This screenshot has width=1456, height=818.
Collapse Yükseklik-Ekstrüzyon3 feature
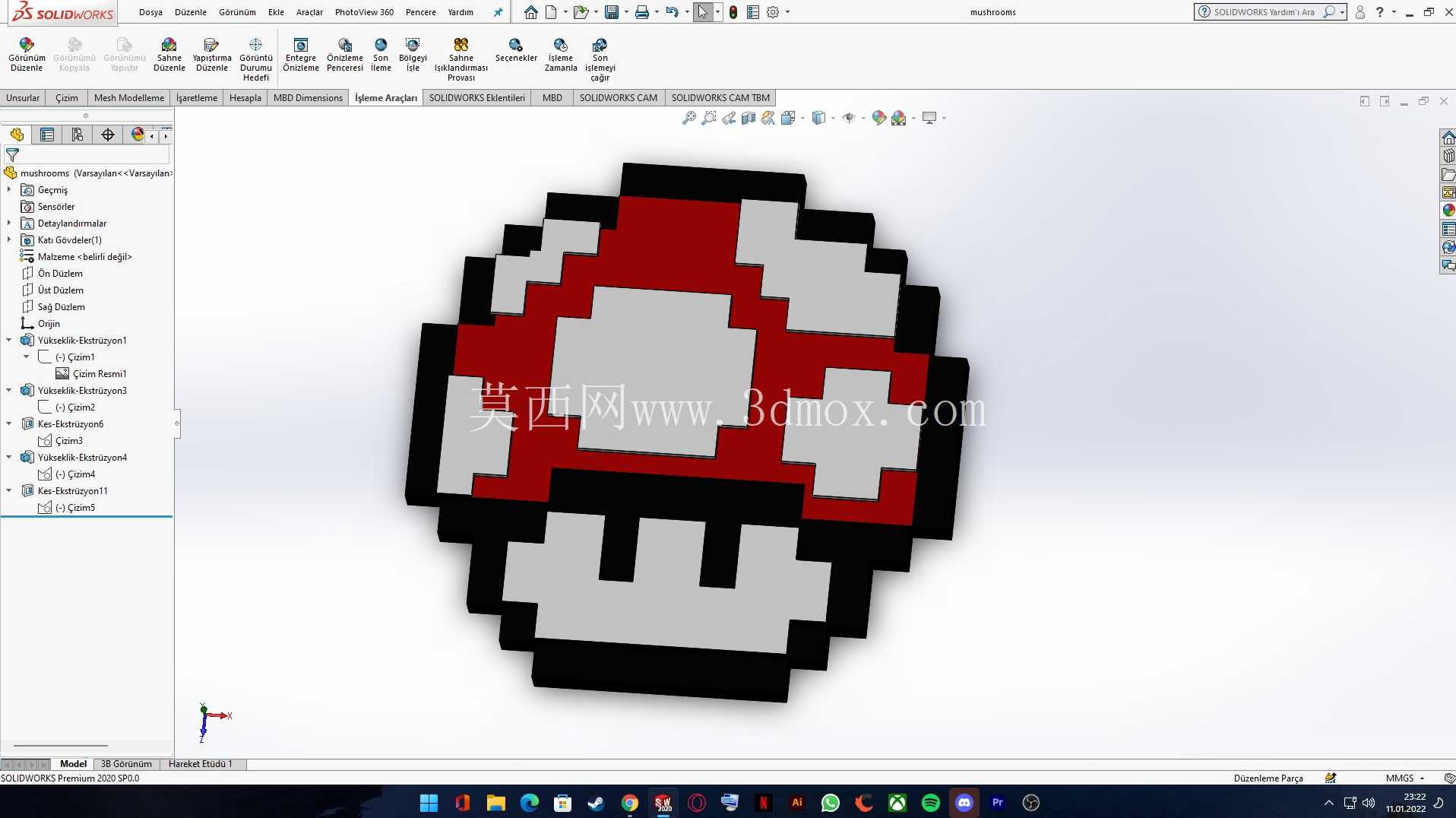9,390
